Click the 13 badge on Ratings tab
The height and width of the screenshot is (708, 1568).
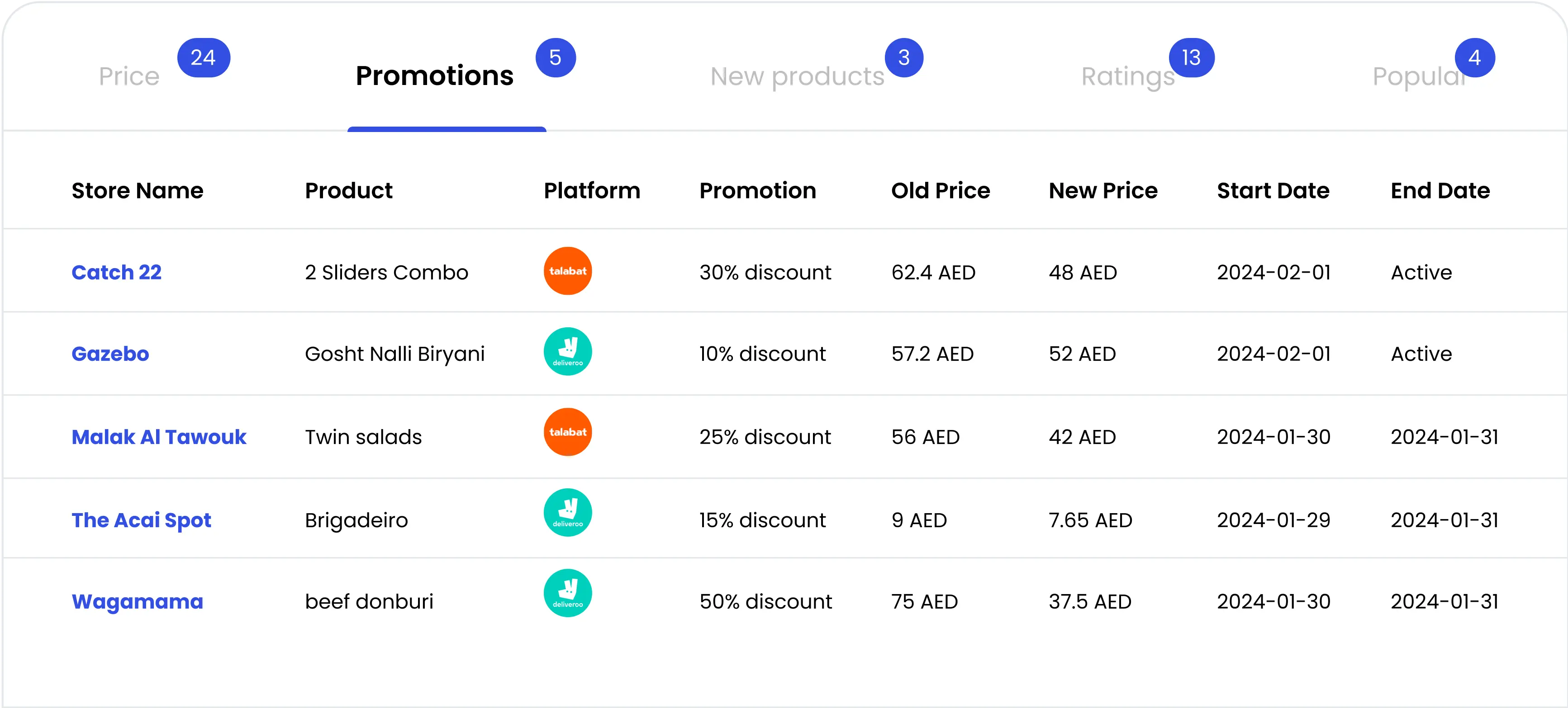(x=1191, y=58)
